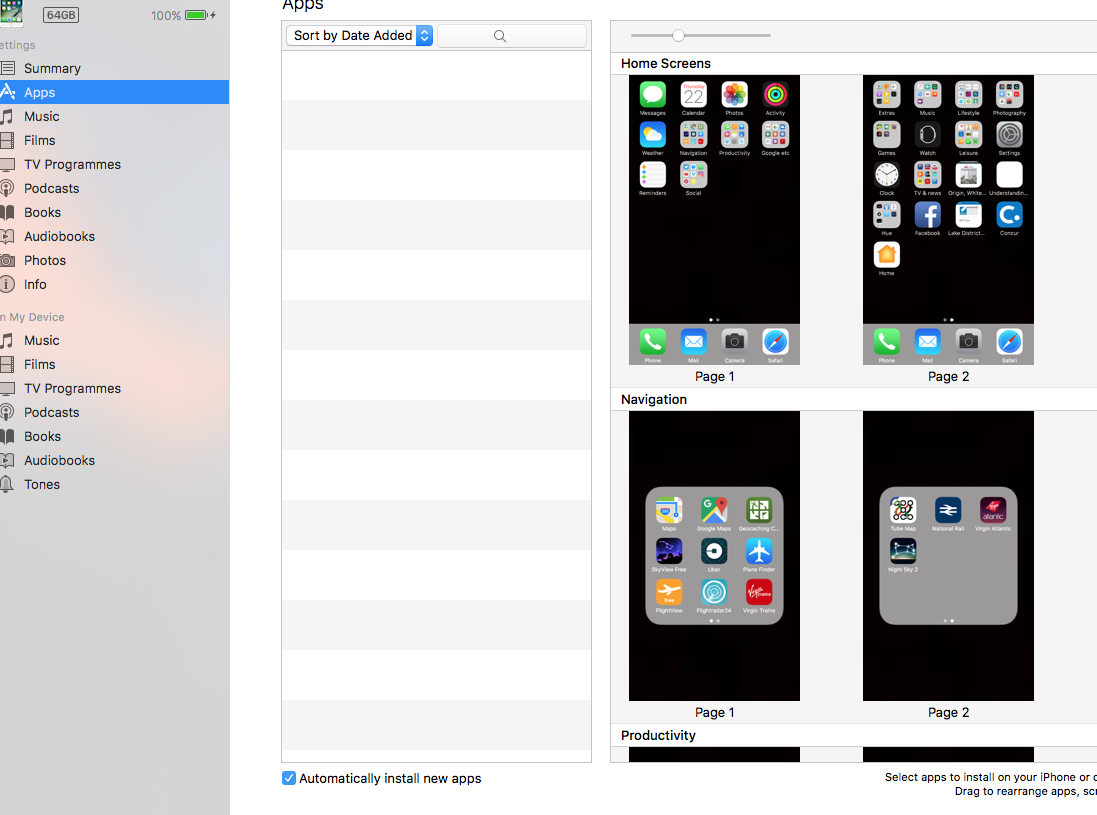
Task: Click the Home Screens section heading
Action: (665, 64)
